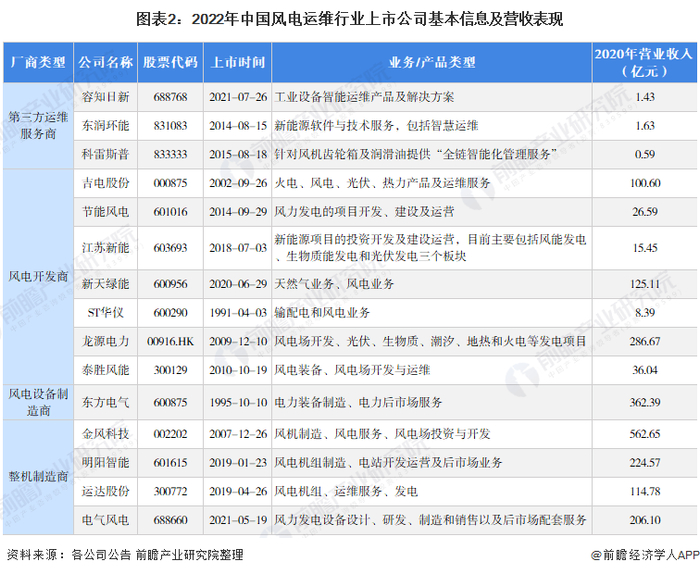Select company name 容知日新
Screen dimensions: 700x574
tap(105, 97)
